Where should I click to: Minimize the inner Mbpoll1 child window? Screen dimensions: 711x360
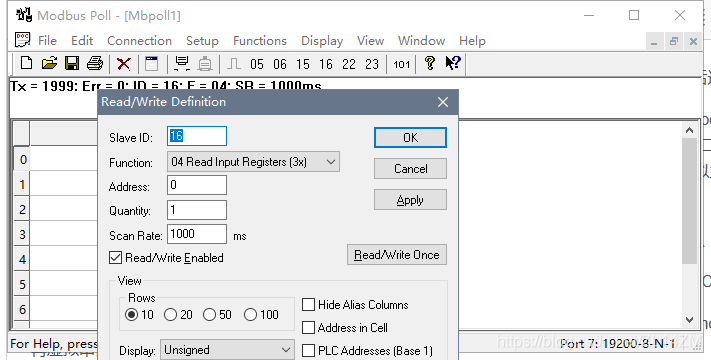click(654, 42)
